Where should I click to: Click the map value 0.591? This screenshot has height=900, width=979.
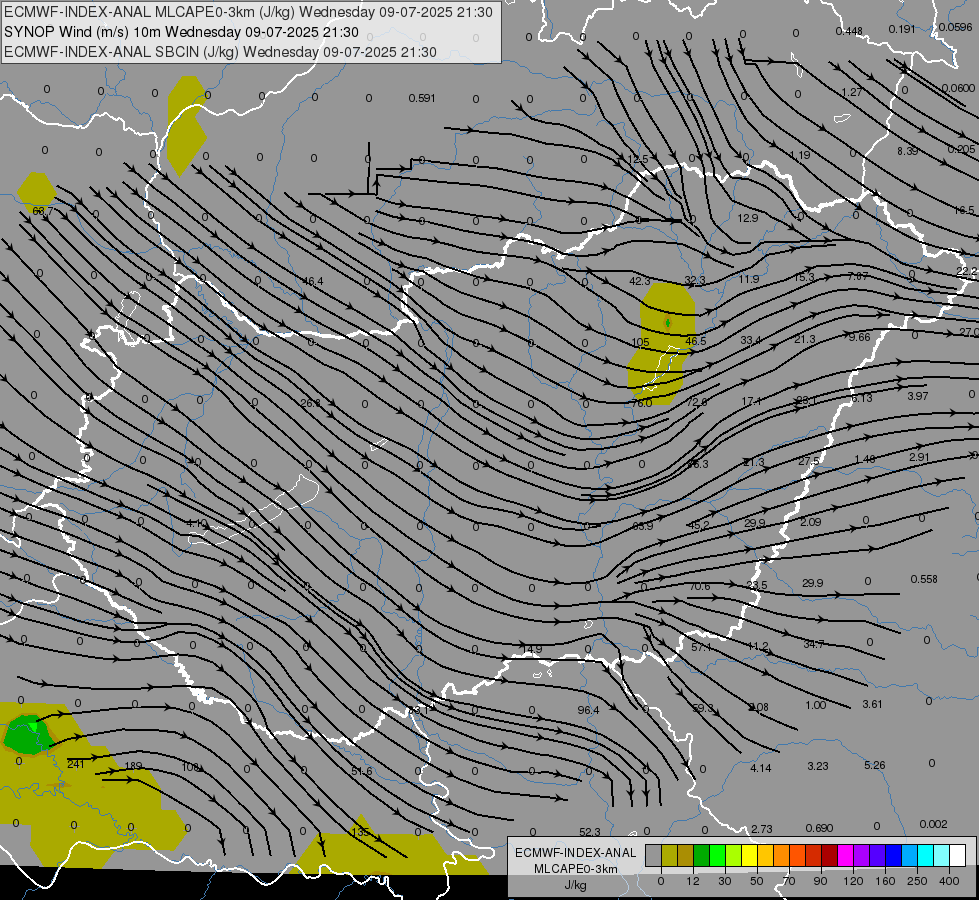[x=422, y=98]
